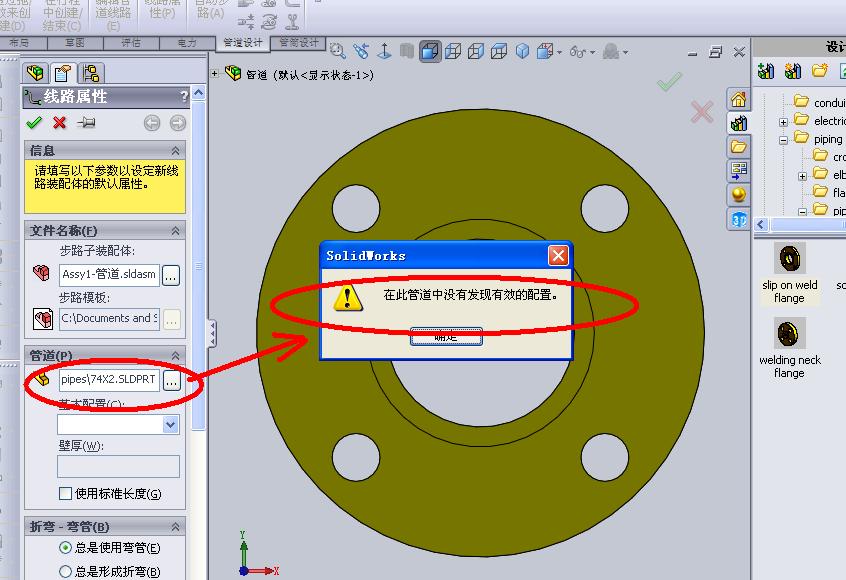Viewport: 846px width, 580px height.
Task: Collapse the piping folder node
Action: [783, 140]
